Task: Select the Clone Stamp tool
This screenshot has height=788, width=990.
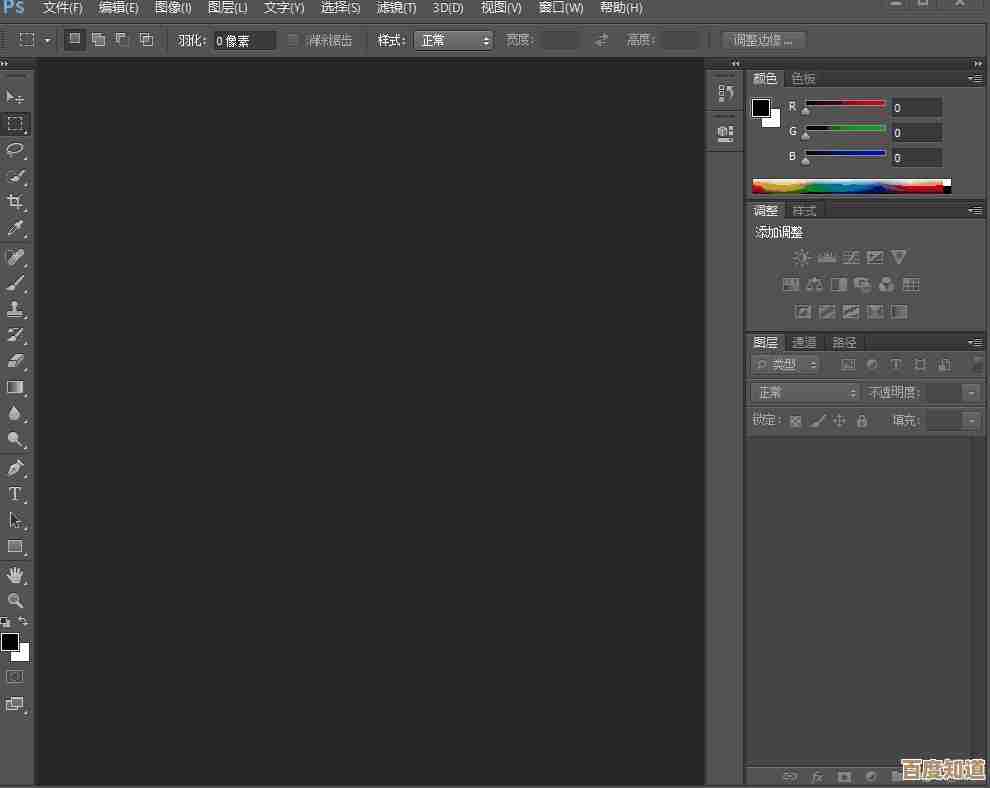Action: point(15,309)
